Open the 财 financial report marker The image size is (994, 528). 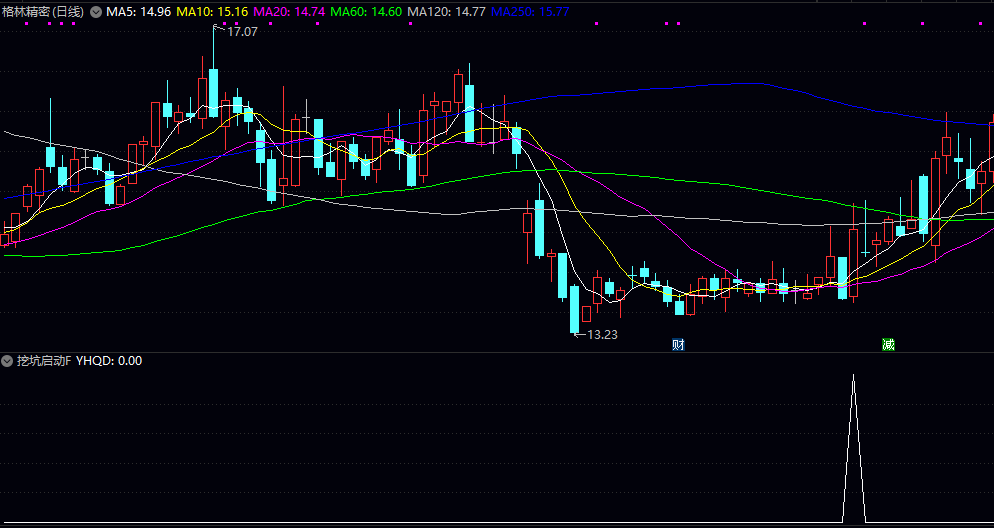(678, 345)
